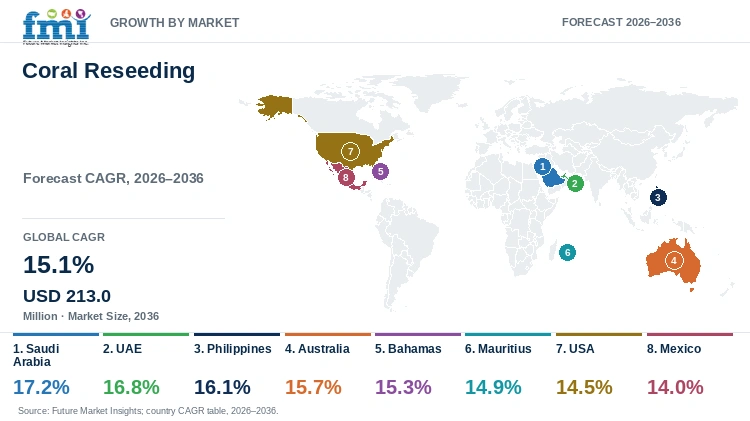Click 'Forecast CAGR, 2026–2036' subtitle
The image size is (750, 421).
[113, 178]
